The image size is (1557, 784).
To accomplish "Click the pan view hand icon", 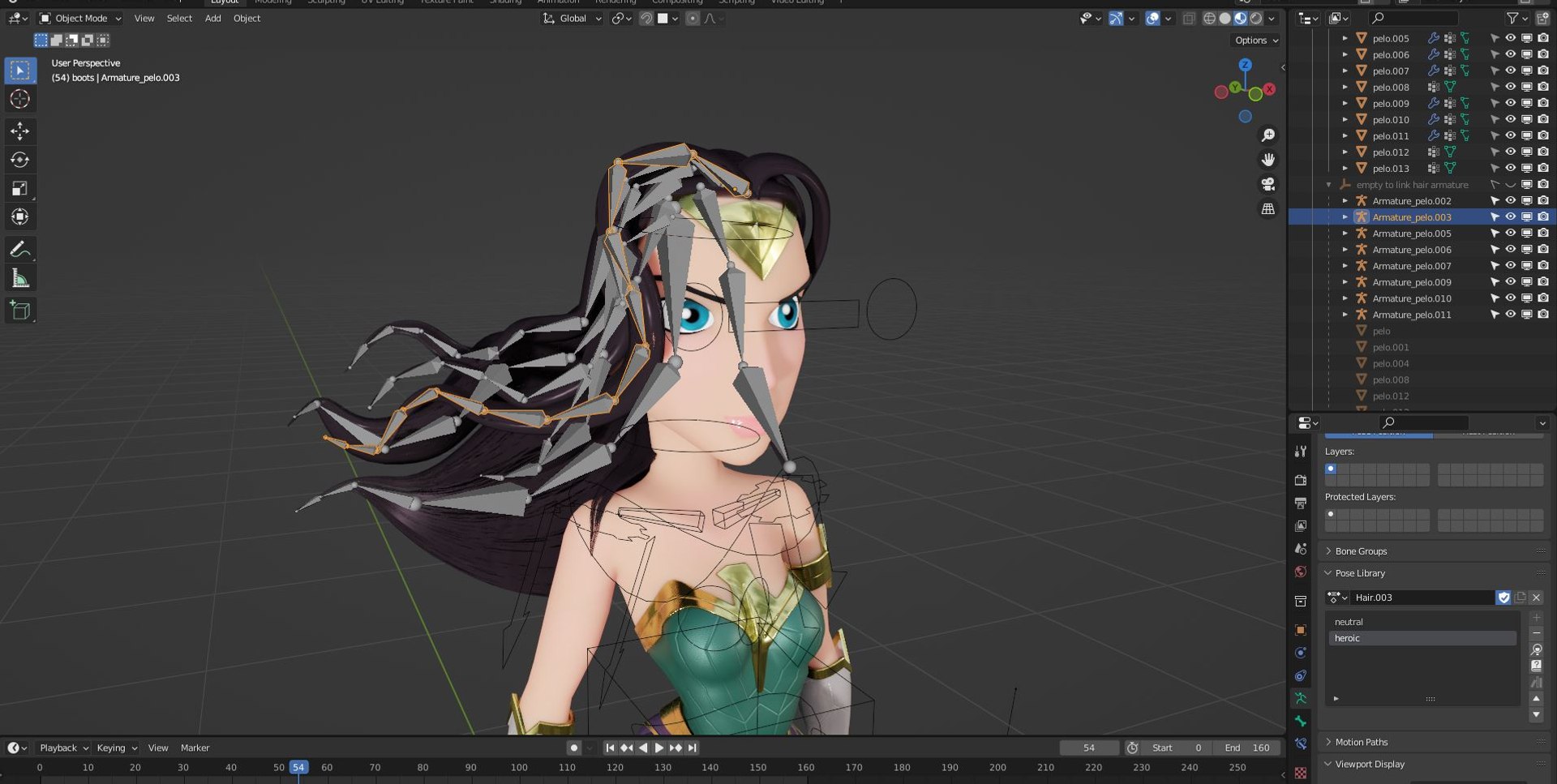I will [1268, 160].
